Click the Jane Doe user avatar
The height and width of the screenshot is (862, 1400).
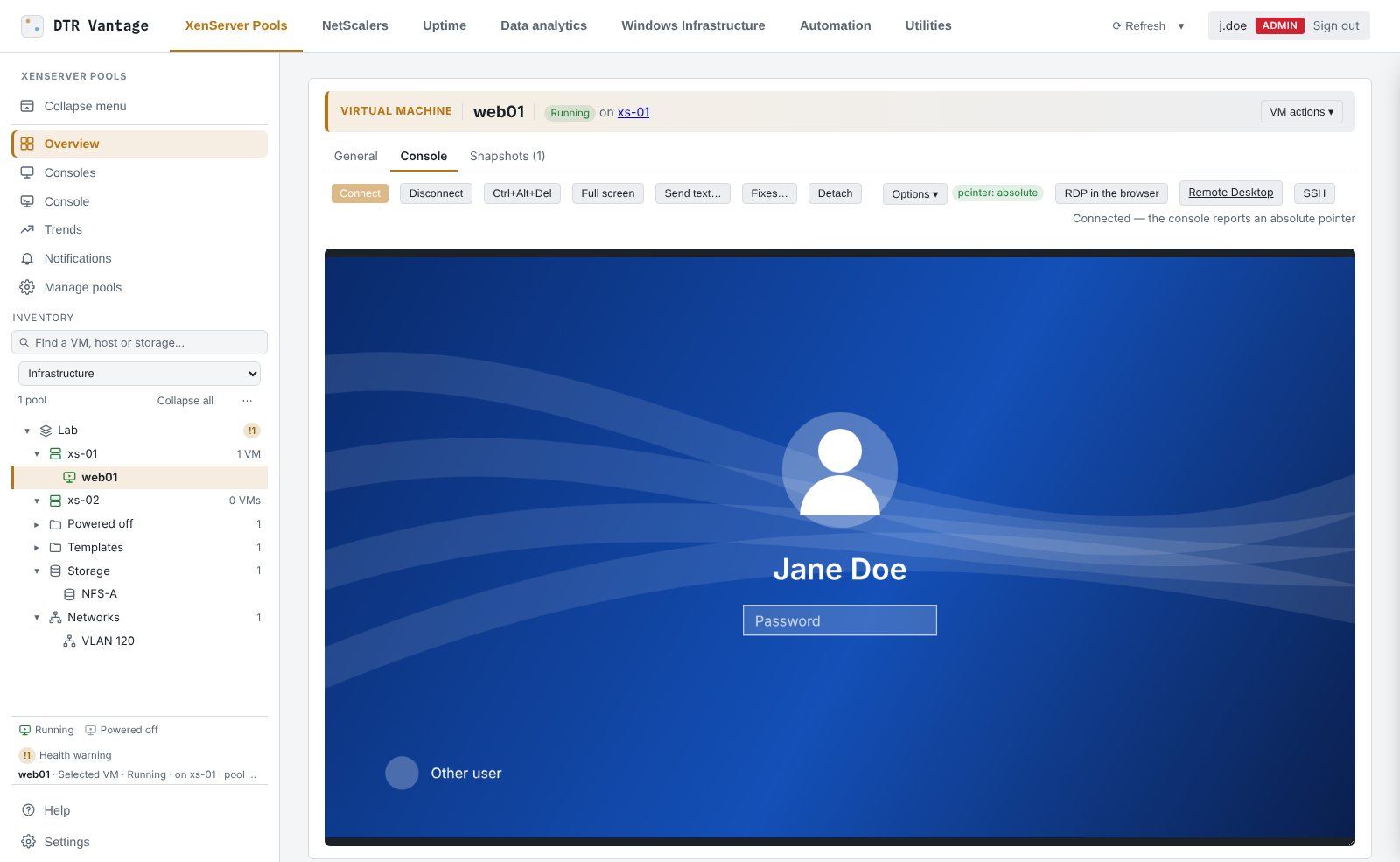coord(840,470)
